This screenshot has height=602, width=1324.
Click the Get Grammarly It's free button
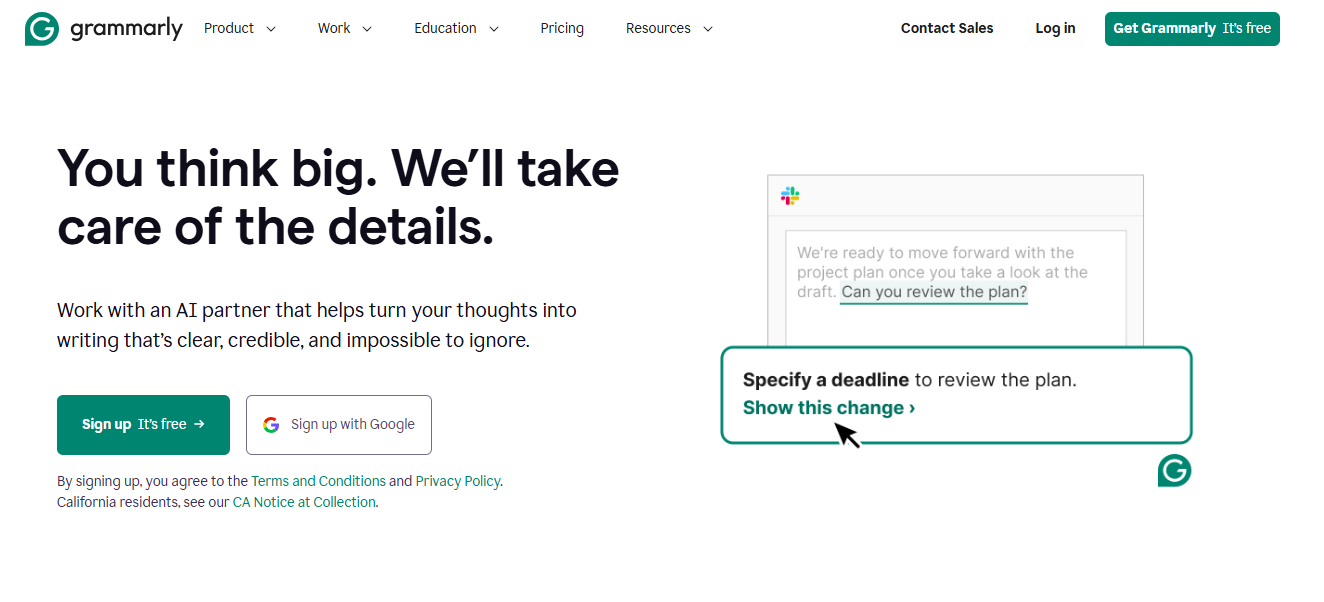tap(1191, 29)
